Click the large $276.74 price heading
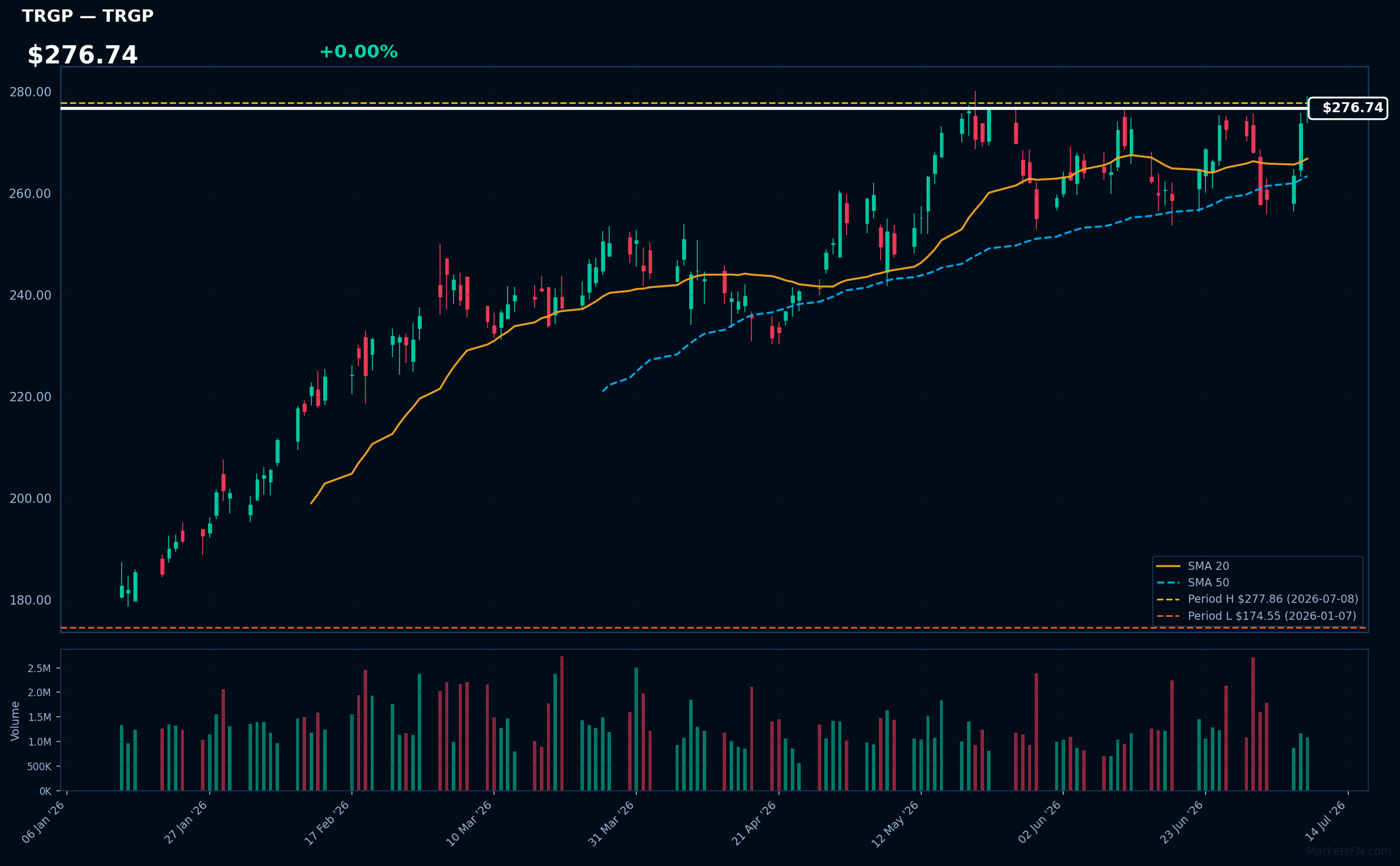 pyautogui.click(x=82, y=55)
